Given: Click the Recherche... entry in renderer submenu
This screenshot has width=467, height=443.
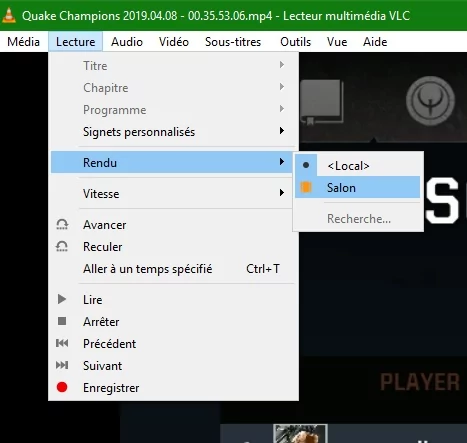Looking at the screenshot, I should point(358,219).
